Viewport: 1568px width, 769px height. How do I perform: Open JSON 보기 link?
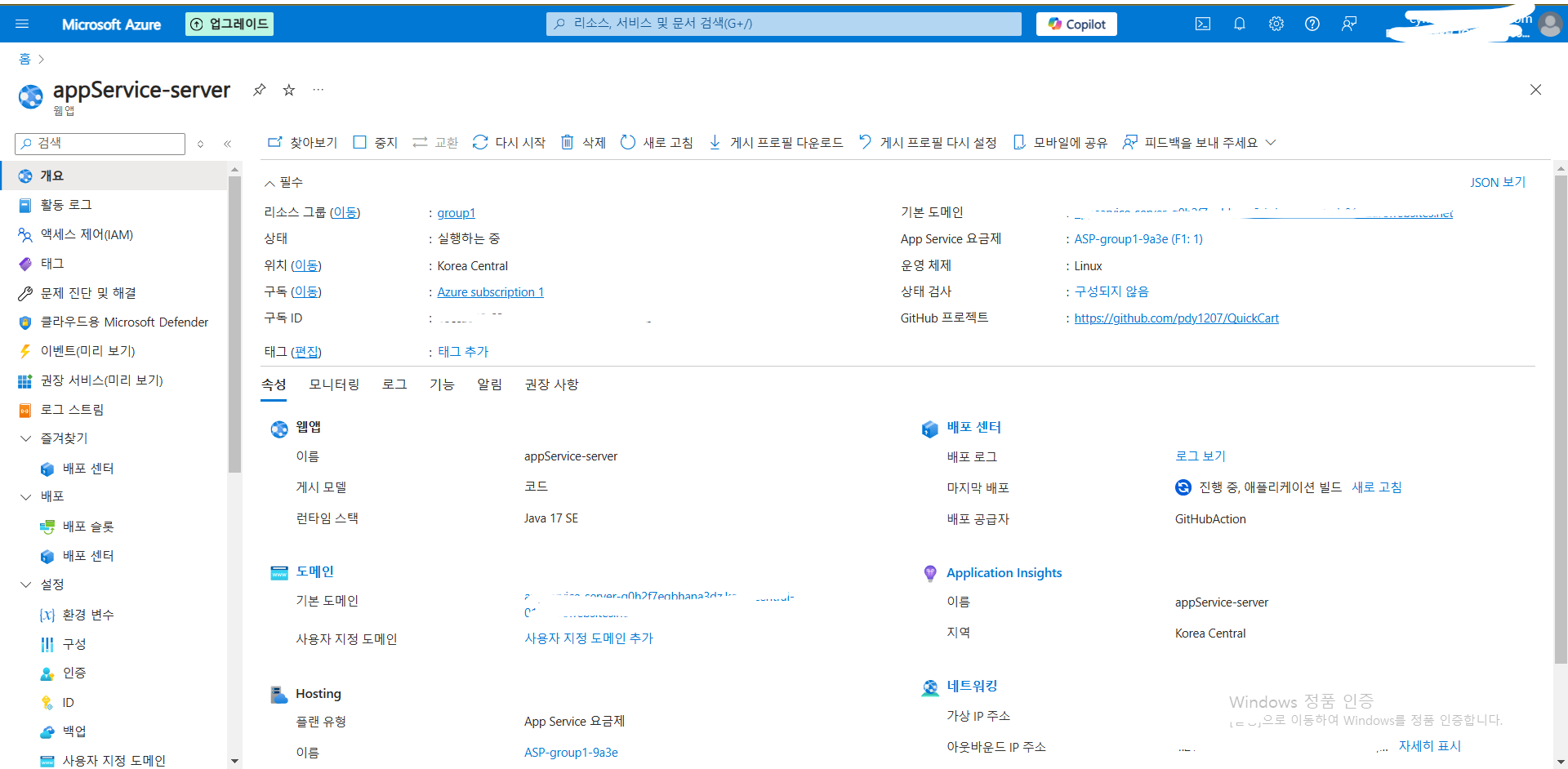coord(1498,182)
